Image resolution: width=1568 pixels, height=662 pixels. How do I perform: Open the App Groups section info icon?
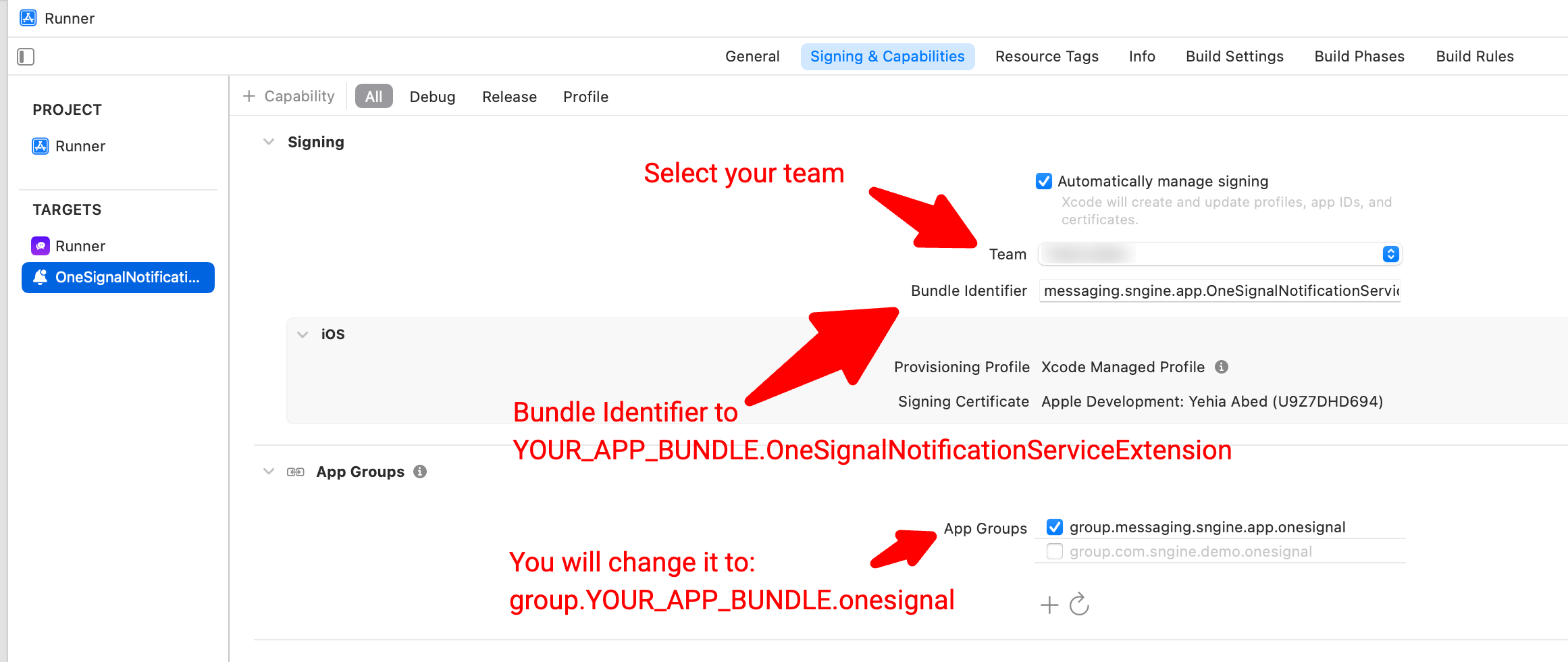(x=420, y=472)
